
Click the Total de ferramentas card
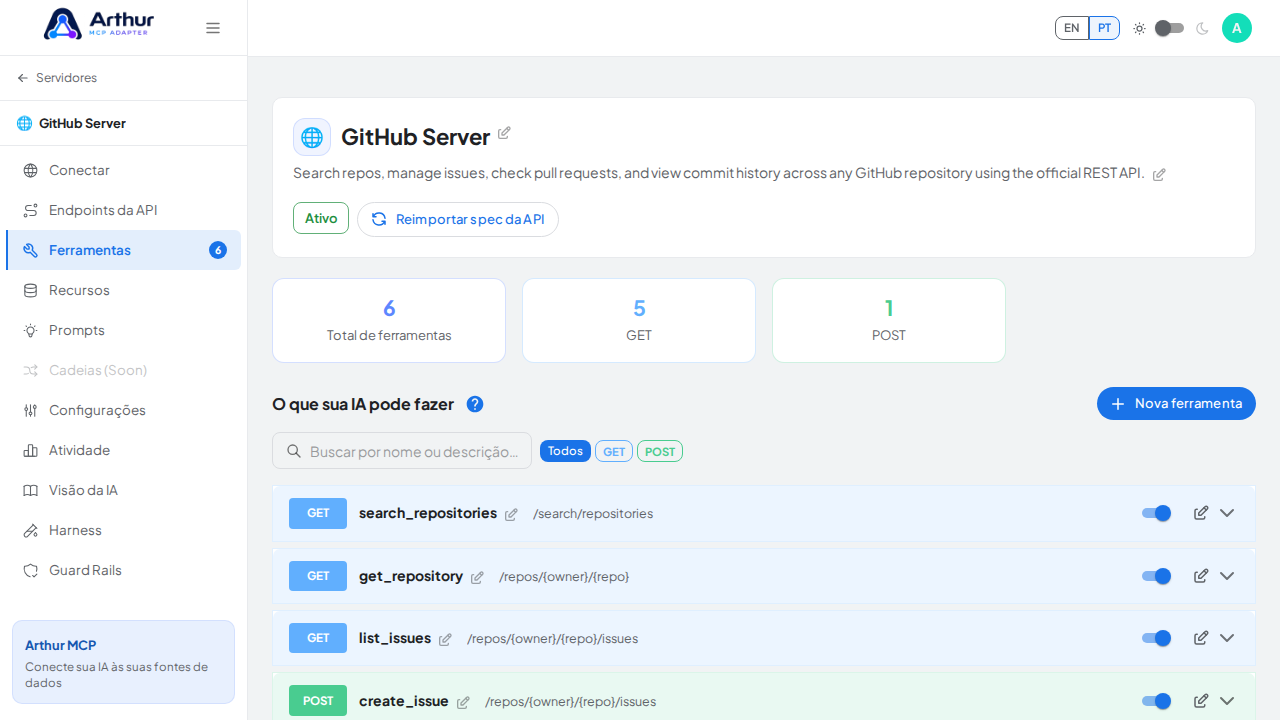pyautogui.click(x=389, y=320)
